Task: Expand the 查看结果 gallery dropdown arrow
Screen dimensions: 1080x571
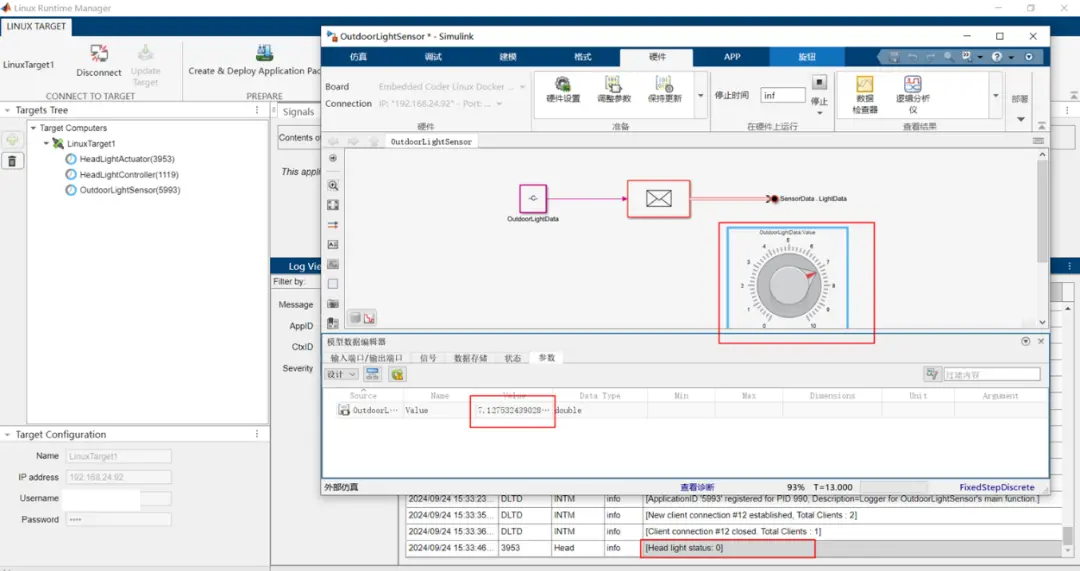Action: pos(995,96)
